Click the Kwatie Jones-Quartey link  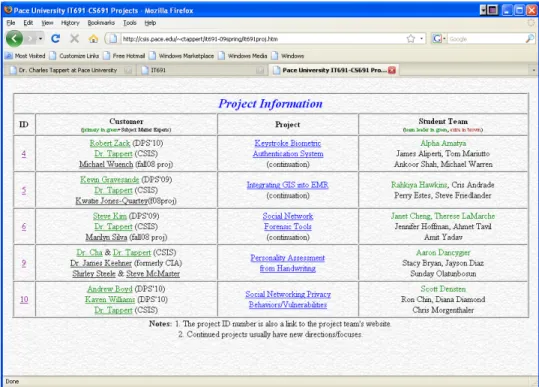112,201
